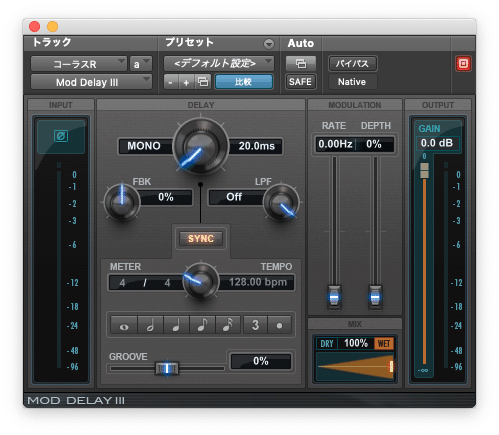This screenshot has width=499, height=435.
Task: Click the WET label in mix section
Action: (384, 344)
